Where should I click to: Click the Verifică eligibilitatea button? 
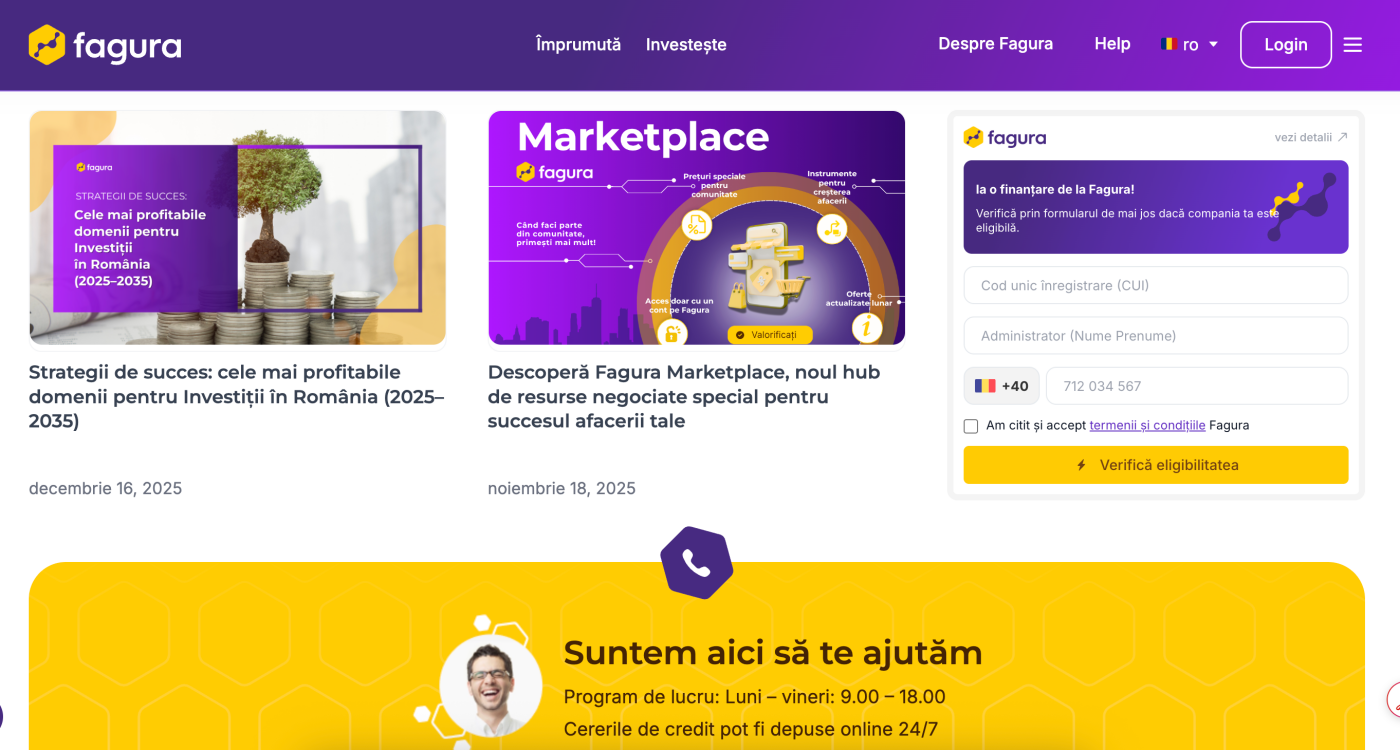click(x=1156, y=465)
